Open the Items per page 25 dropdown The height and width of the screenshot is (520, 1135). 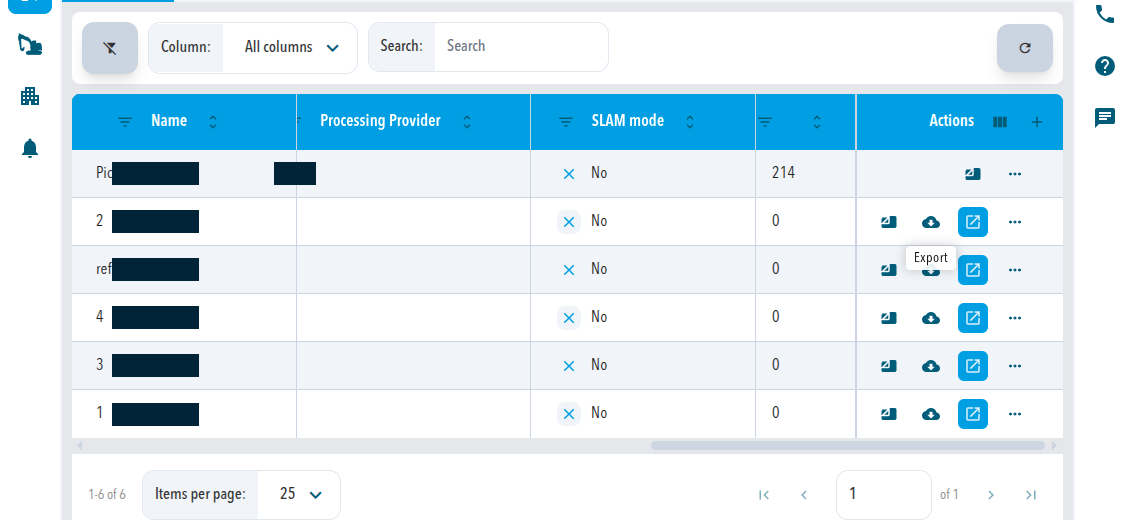[x=299, y=495]
